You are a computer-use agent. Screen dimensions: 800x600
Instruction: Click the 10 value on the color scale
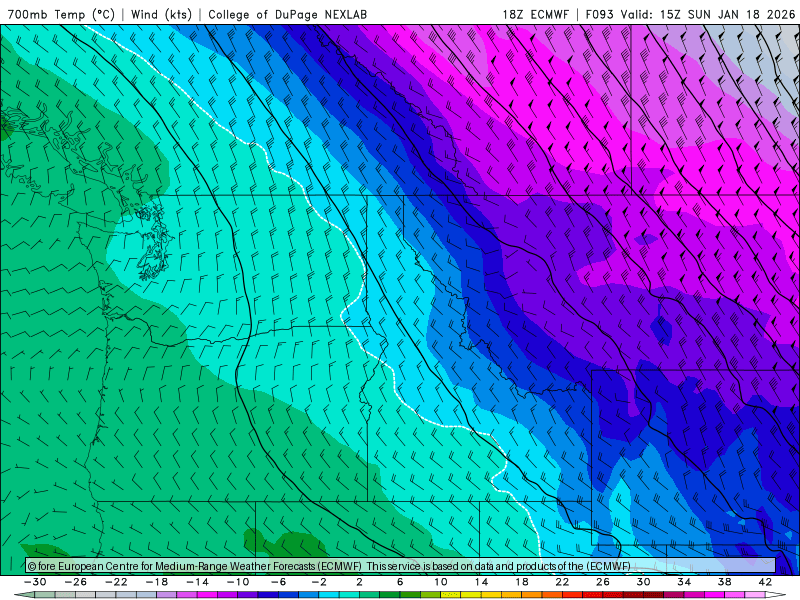(441, 582)
